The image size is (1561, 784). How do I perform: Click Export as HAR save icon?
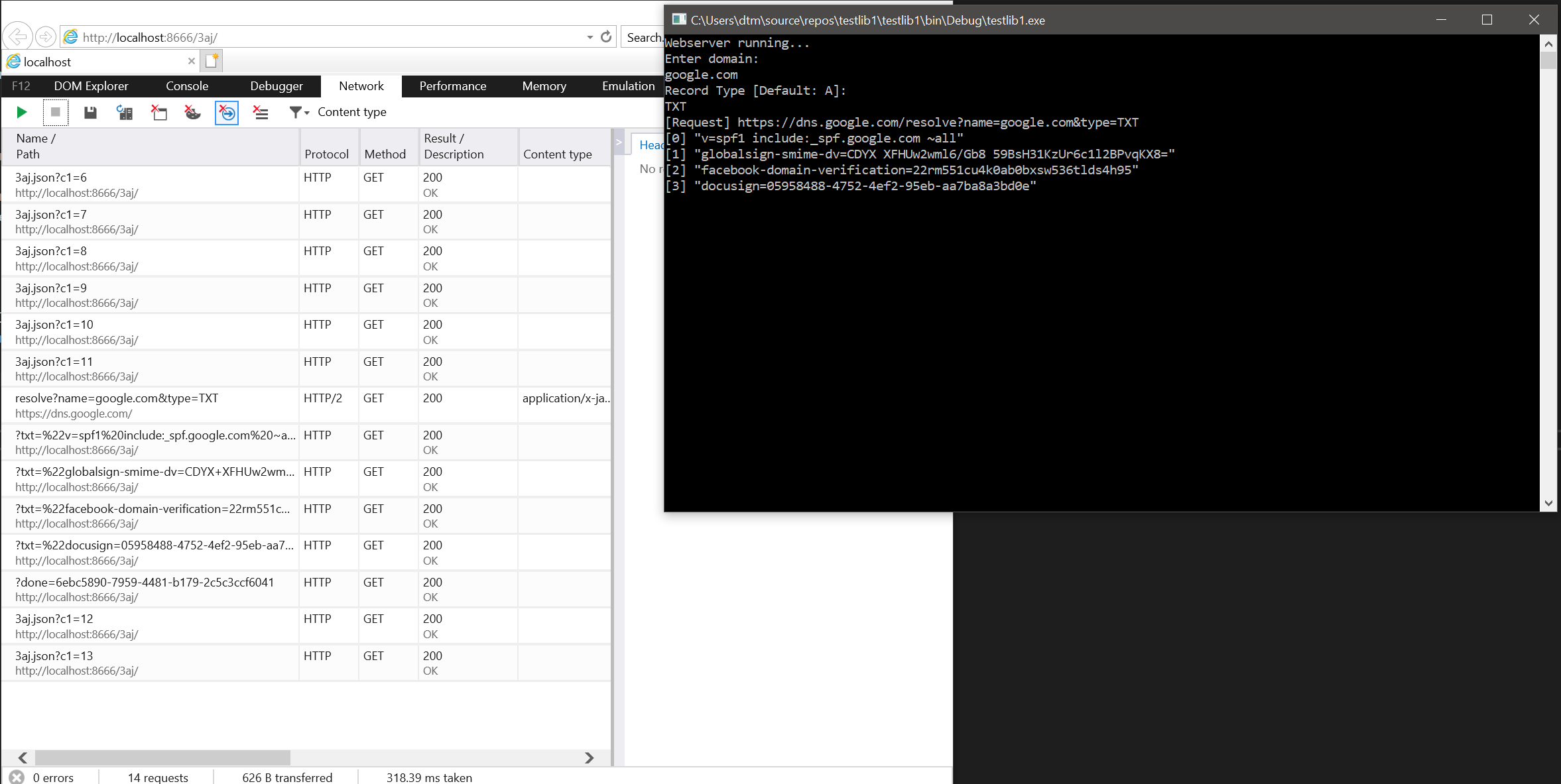(90, 113)
